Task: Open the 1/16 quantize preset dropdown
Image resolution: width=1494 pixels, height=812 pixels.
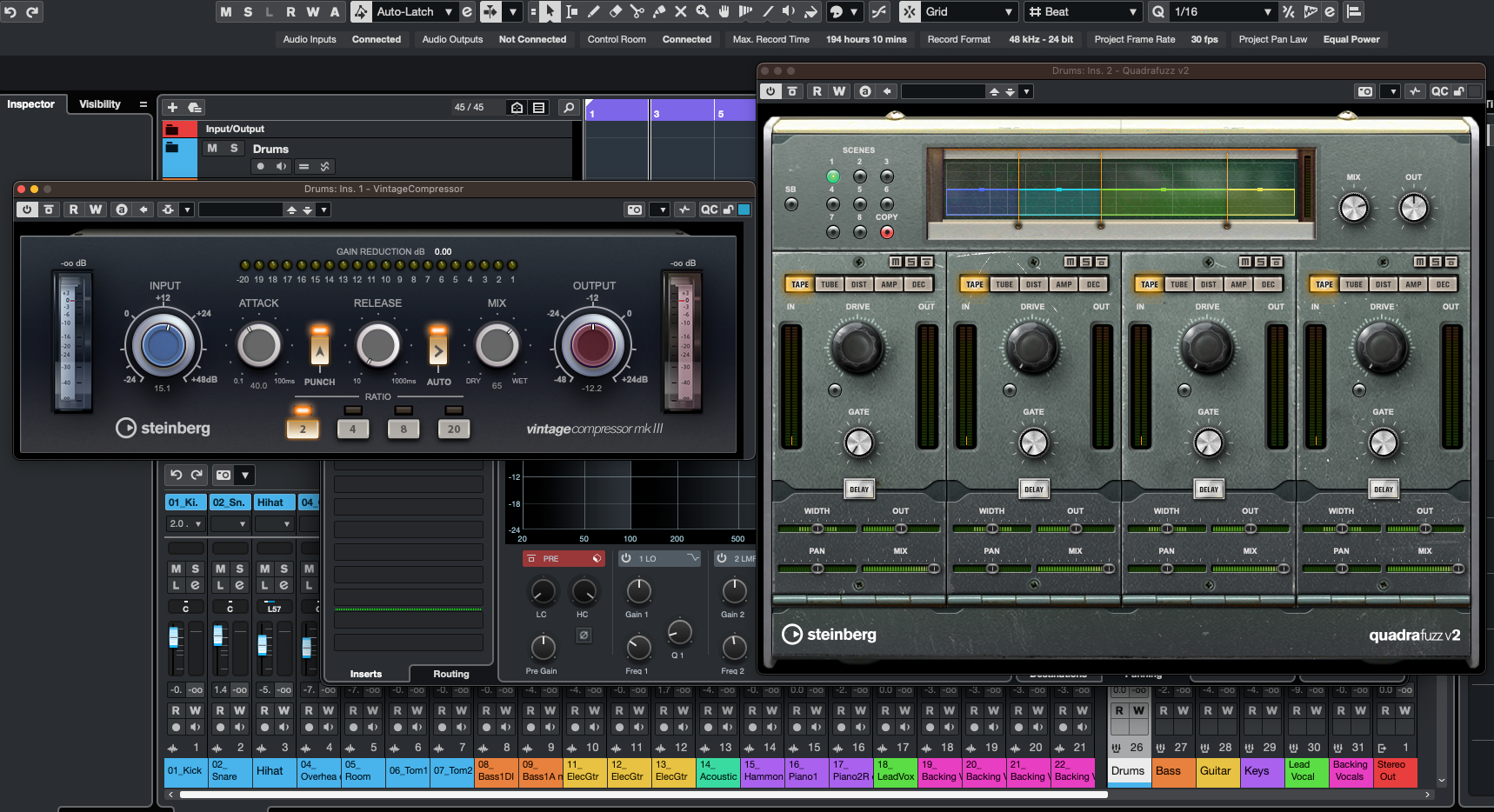Action: coord(1268,11)
